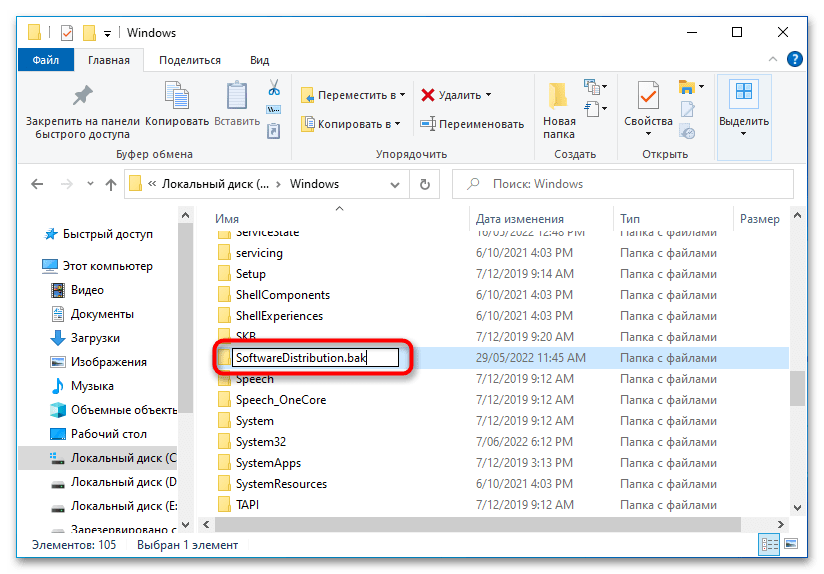Expand the address bar history dropdown
This screenshot has height=574, width=824.
click(x=395, y=184)
